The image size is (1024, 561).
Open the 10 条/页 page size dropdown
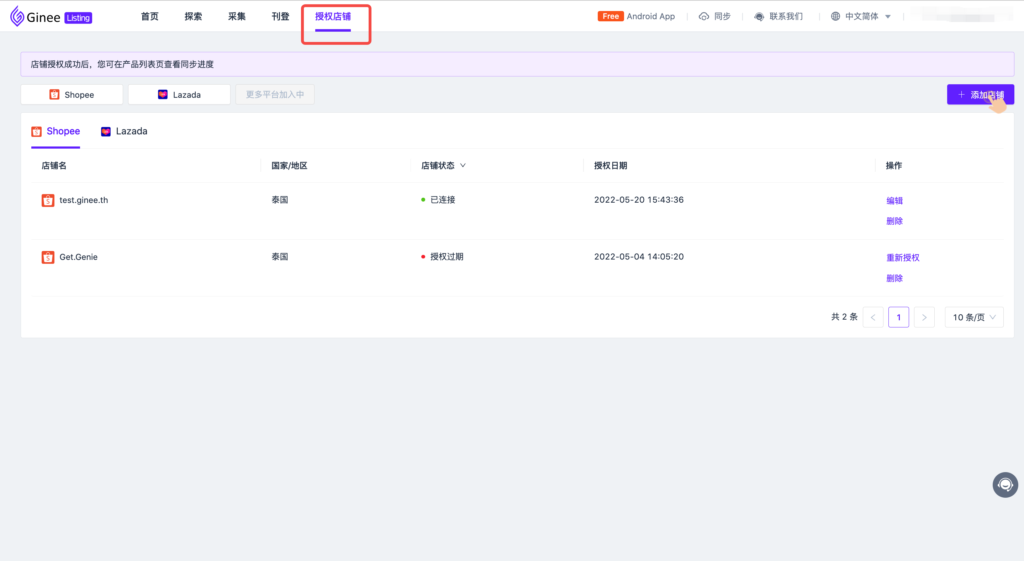[974, 317]
